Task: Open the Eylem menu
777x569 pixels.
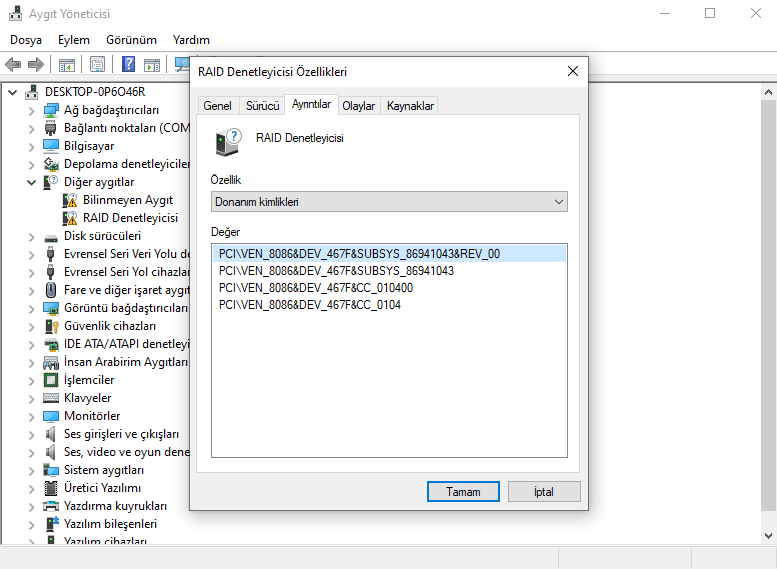Action: tap(74, 40)
